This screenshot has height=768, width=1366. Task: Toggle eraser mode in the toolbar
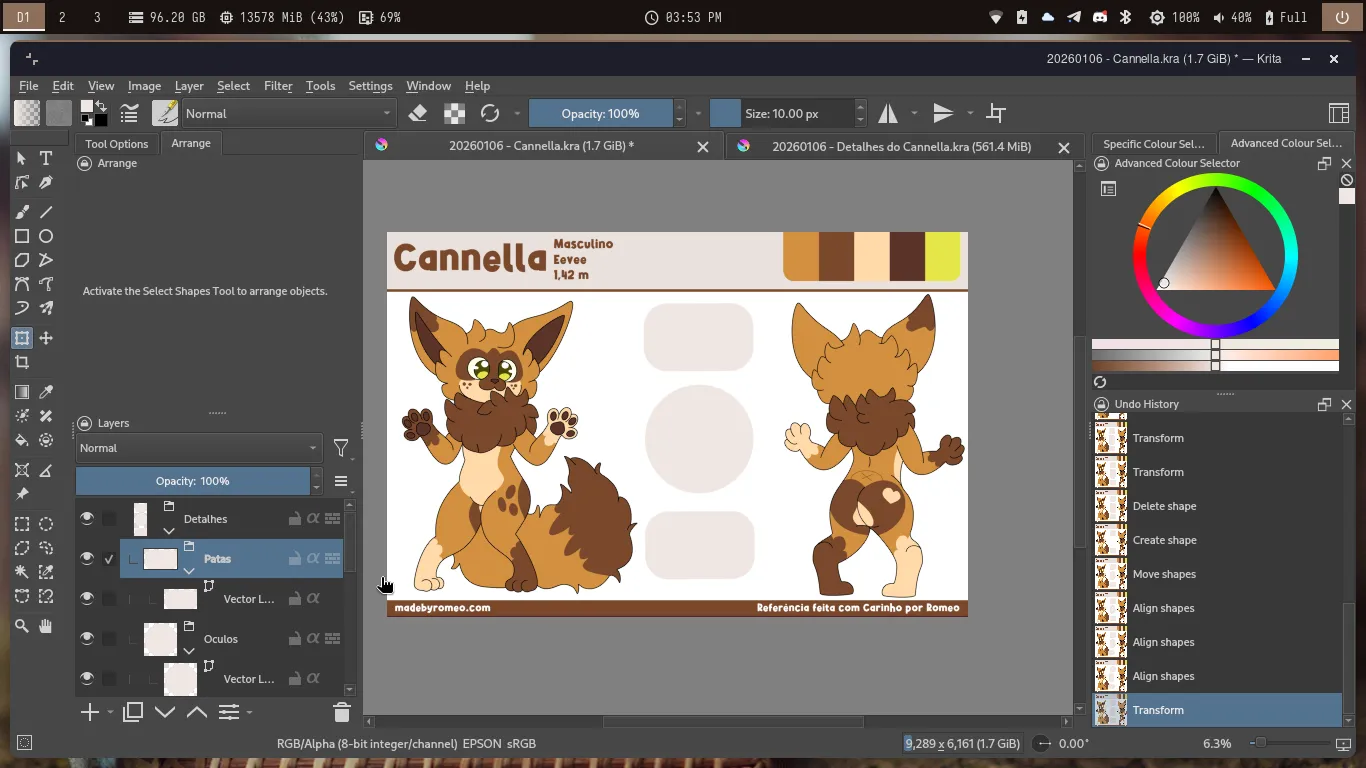(418, 113)
